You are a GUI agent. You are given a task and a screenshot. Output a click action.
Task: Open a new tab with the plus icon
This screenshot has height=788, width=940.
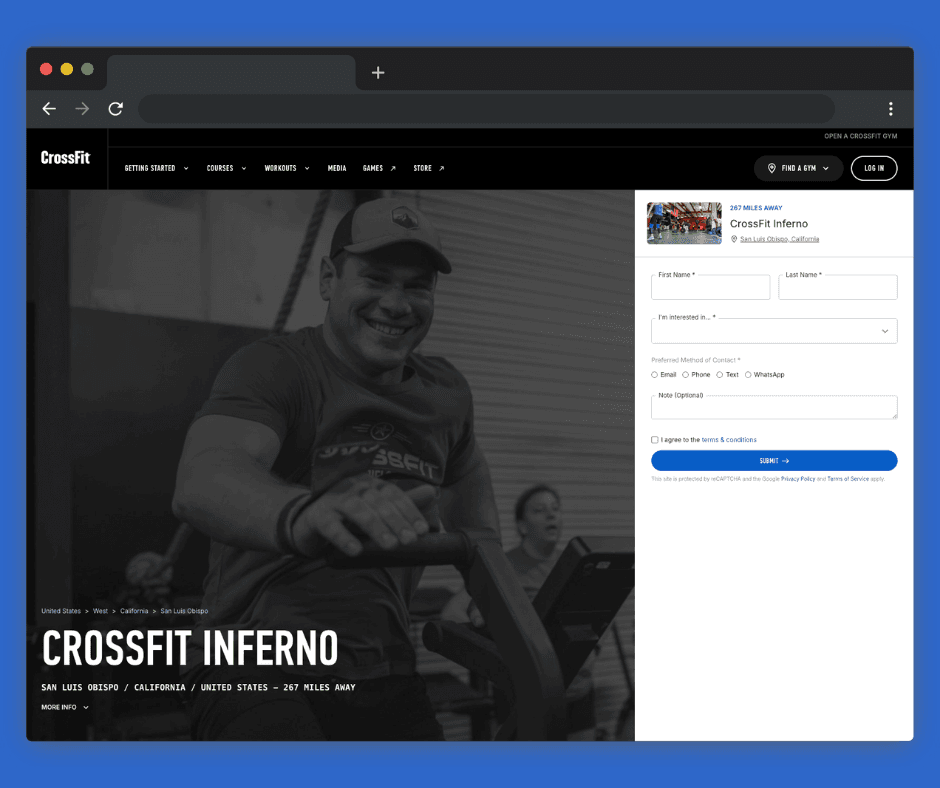pos(378,73)
